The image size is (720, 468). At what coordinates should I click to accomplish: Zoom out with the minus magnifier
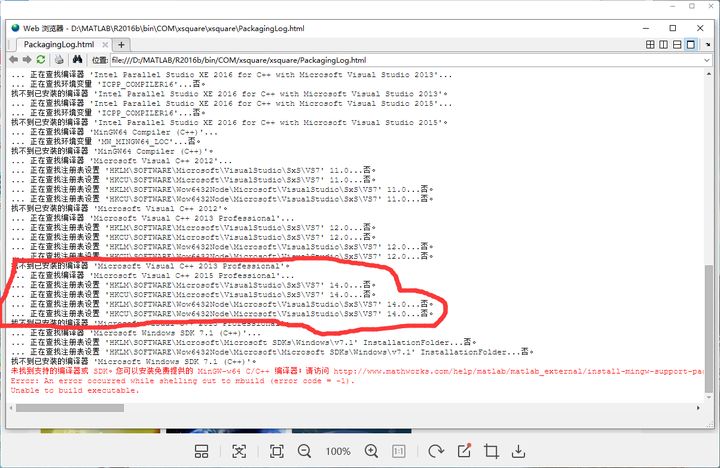click(x=304, y=451)
